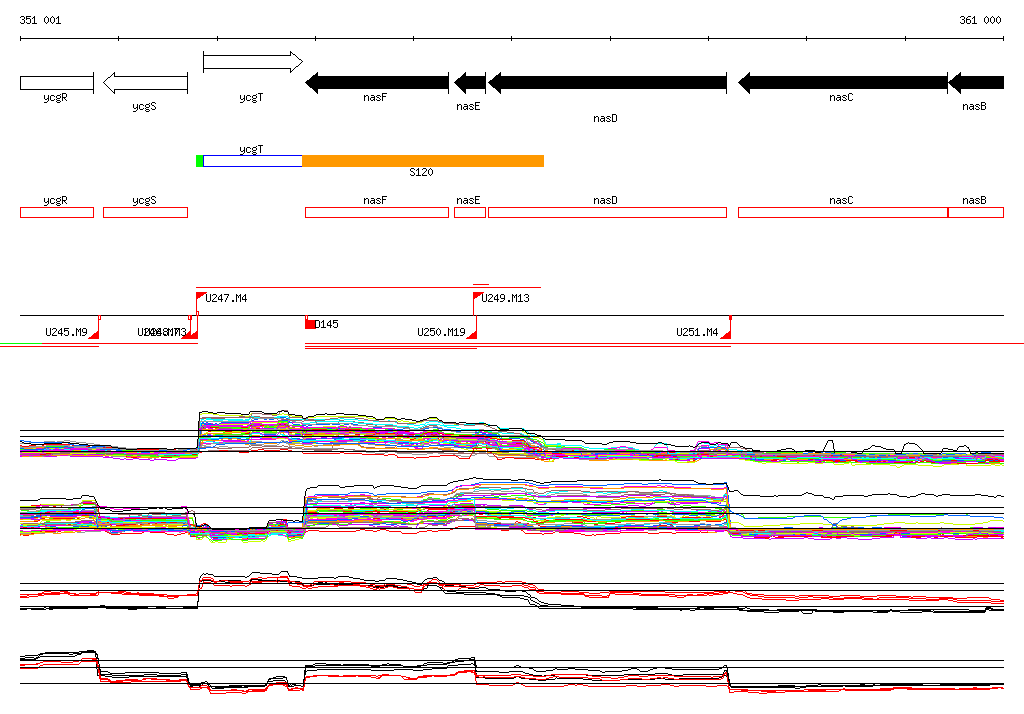Screen dimensions: 1024x714
Task: Click the U251.M4 marker
Action: tap(697, 332)
